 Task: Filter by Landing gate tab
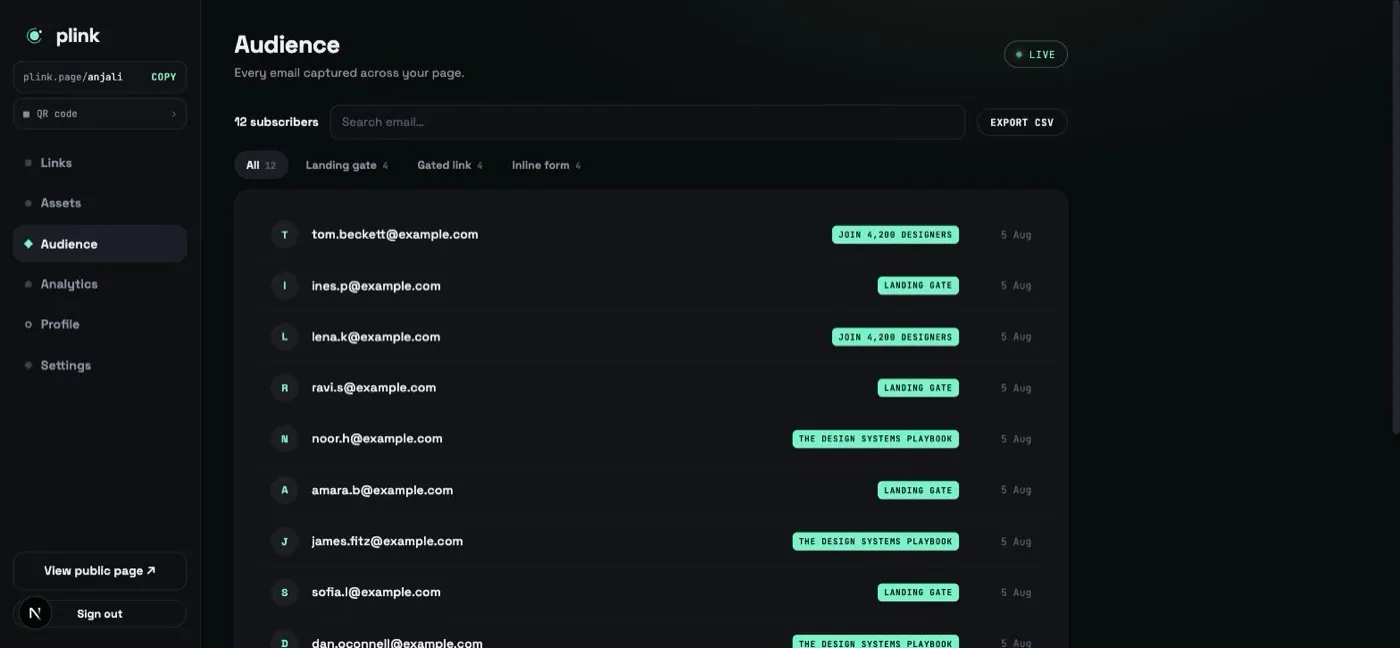click(346, 165)
